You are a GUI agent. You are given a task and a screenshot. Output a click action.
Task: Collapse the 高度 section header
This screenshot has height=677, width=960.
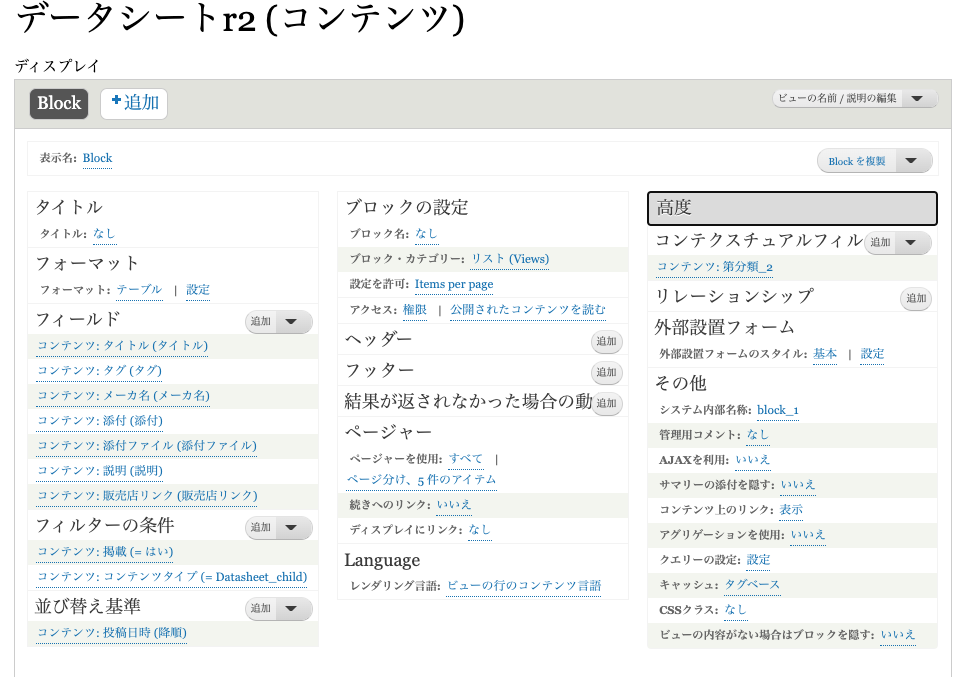click(791, 208)
